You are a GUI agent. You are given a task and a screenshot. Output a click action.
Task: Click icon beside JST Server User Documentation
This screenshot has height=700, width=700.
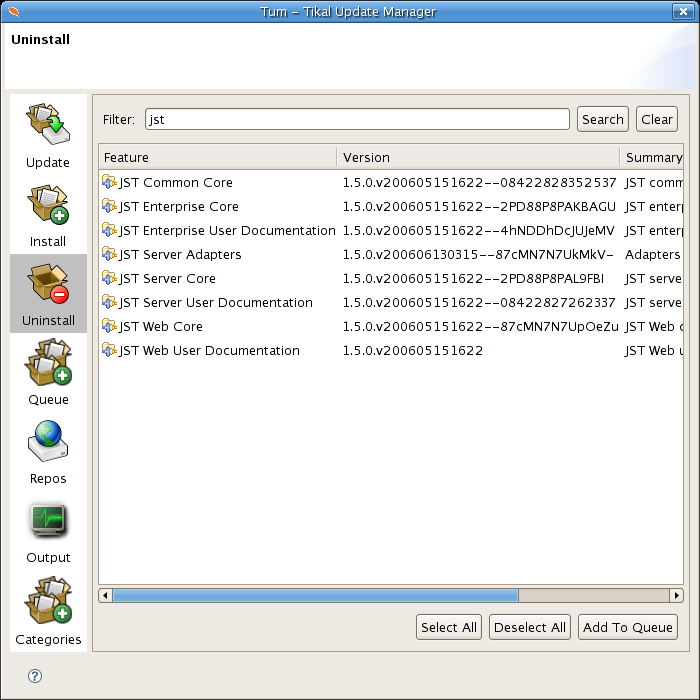pyautogui.click(x=108, y=302)
